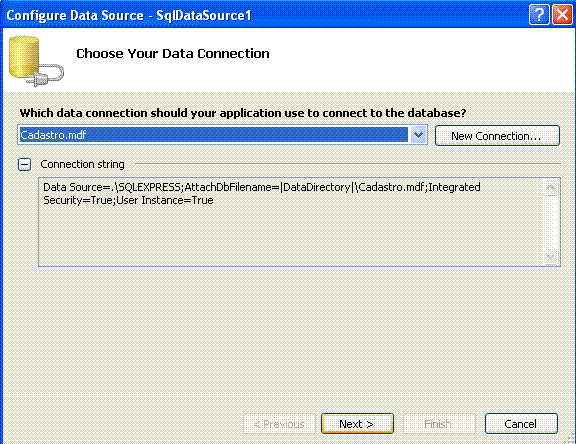The width and height of the screenshot is (576, 444).
Task: Open the data connection dropdown arrow
Action: (x=418, y=135)
